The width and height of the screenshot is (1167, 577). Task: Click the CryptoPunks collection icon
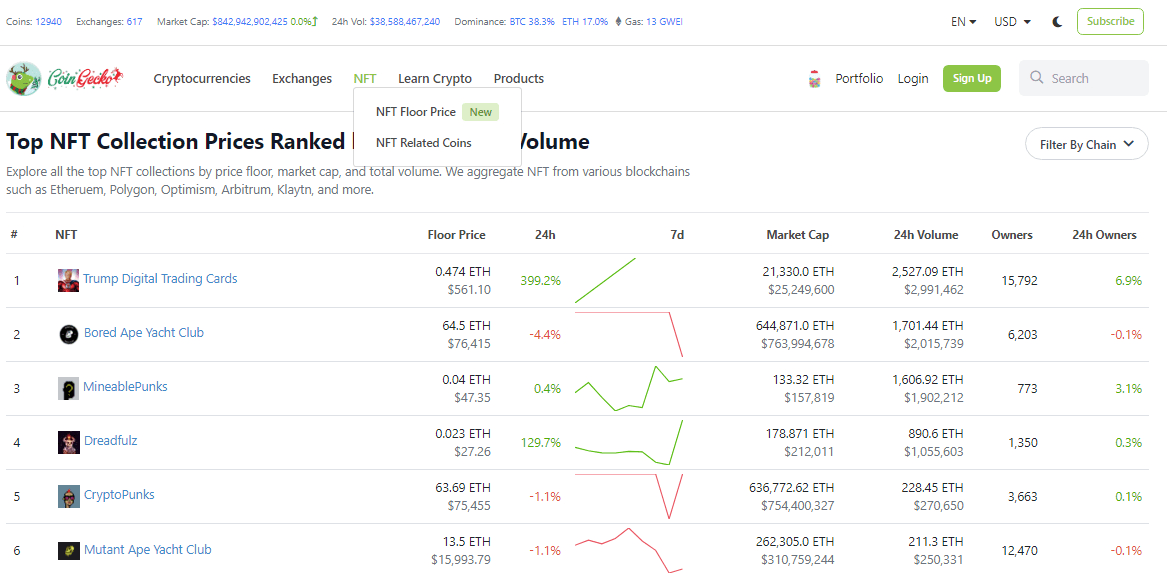(x=68, y=496)
